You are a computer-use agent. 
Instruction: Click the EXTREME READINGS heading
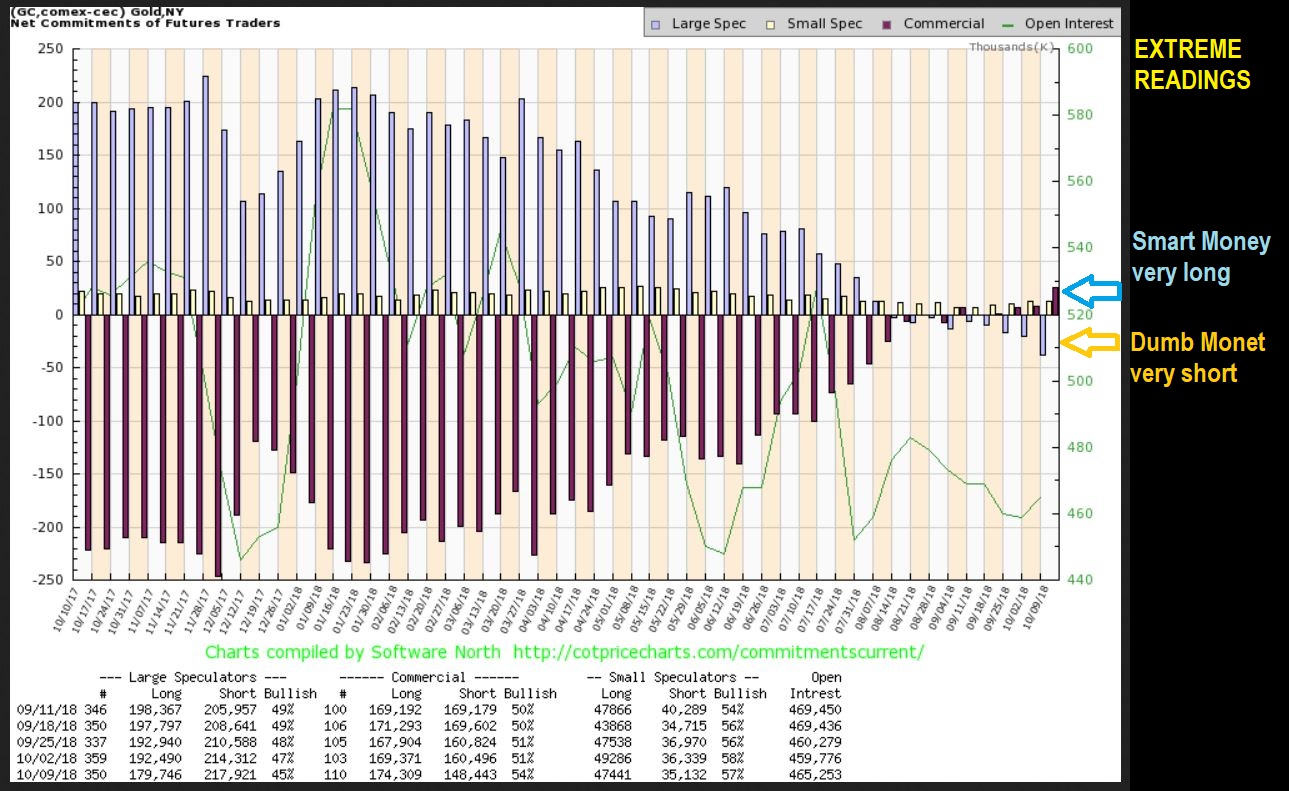(1192, 65)
